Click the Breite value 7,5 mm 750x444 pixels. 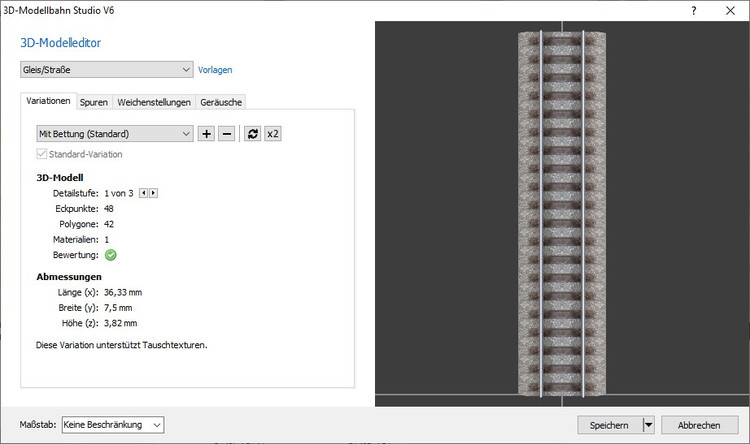click(x=118, y=308)
